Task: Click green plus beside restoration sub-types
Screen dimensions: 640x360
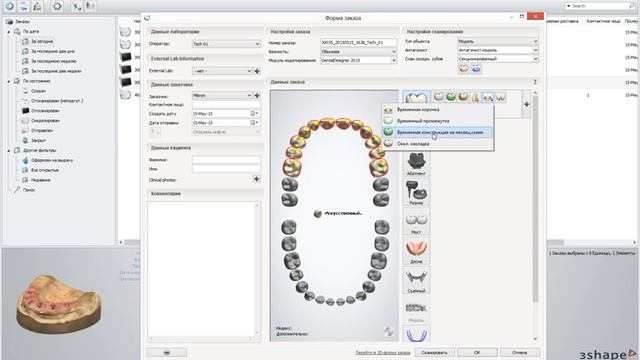Action: 527,104
